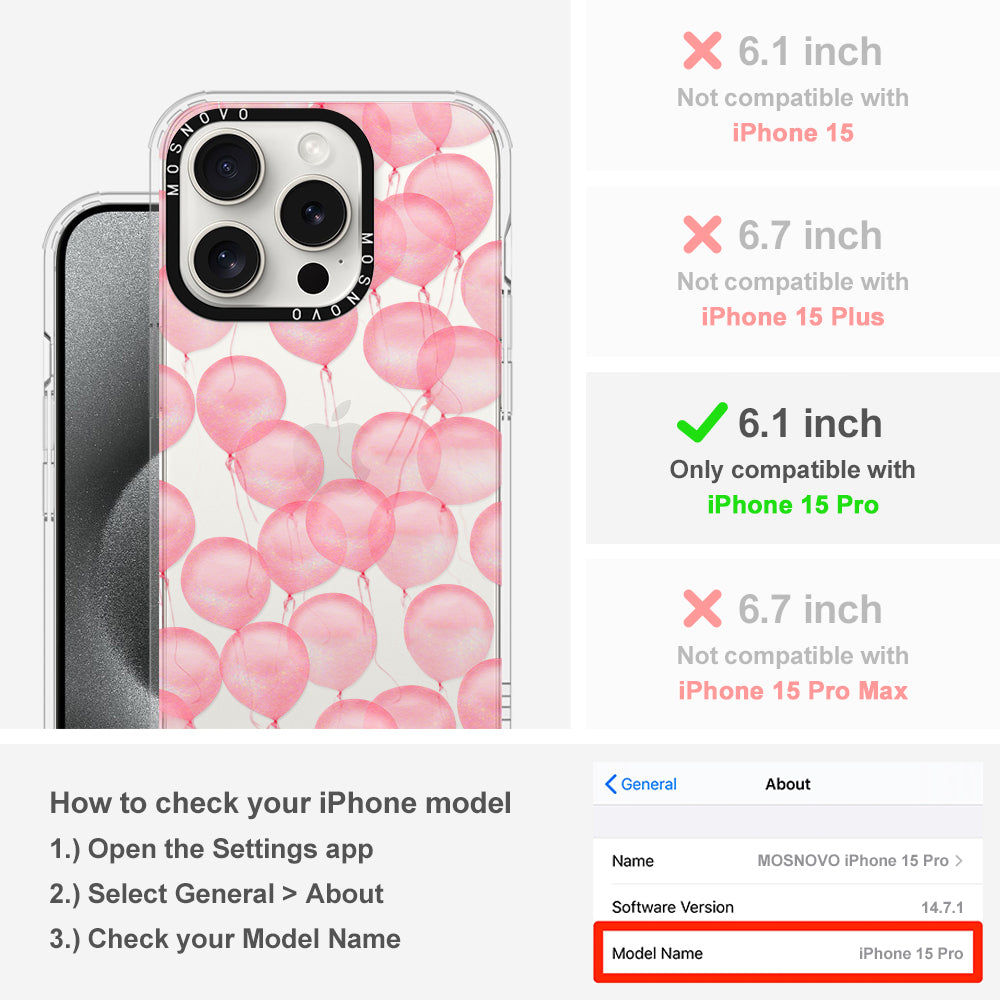This screenshot has width=1000, height=1000.
Task: Click the pink iPhone 15 label
Action: point(793,133)
